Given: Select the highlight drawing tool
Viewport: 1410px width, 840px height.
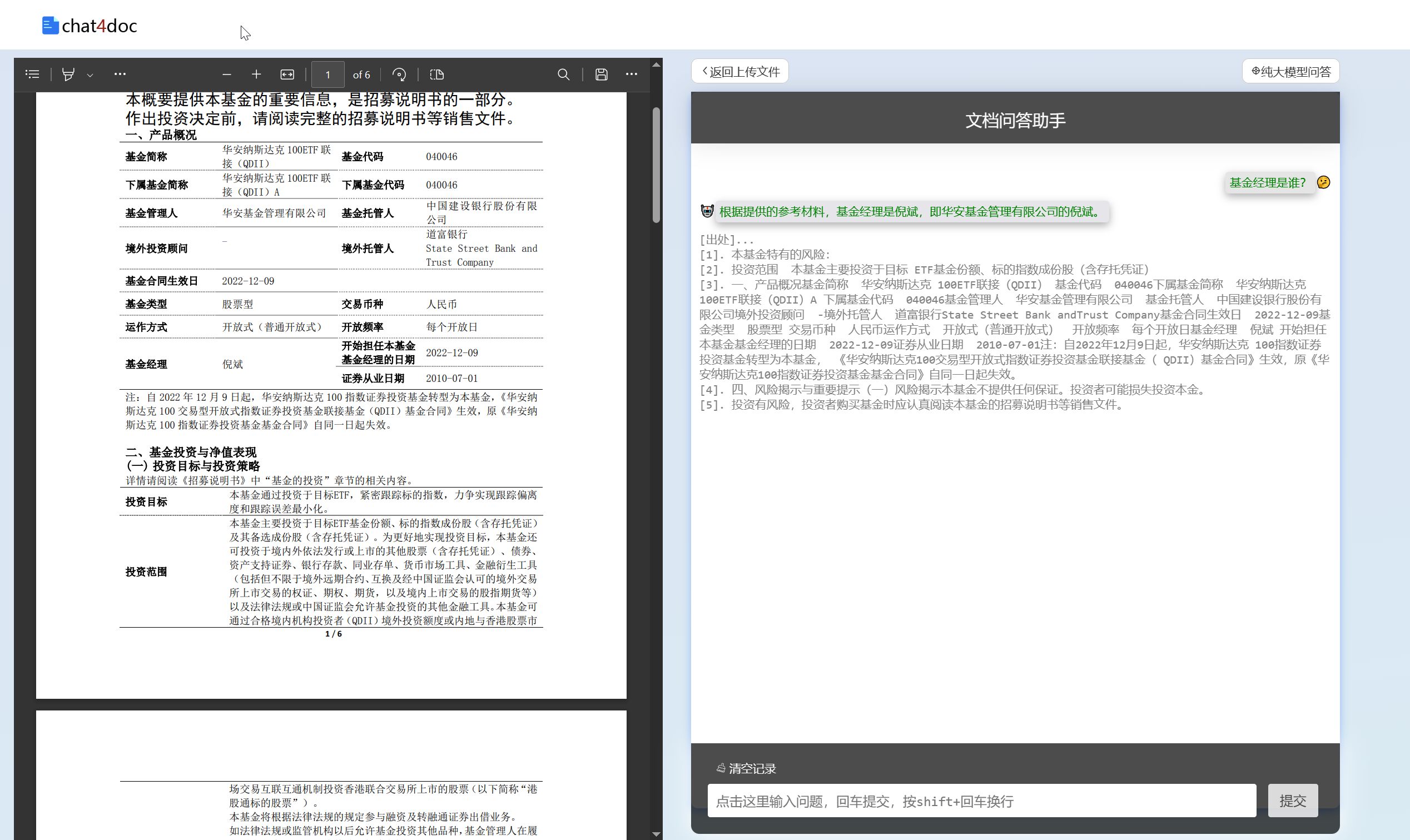Looking at the screenshot, I should pyautogui.click(x=68, y=74).
